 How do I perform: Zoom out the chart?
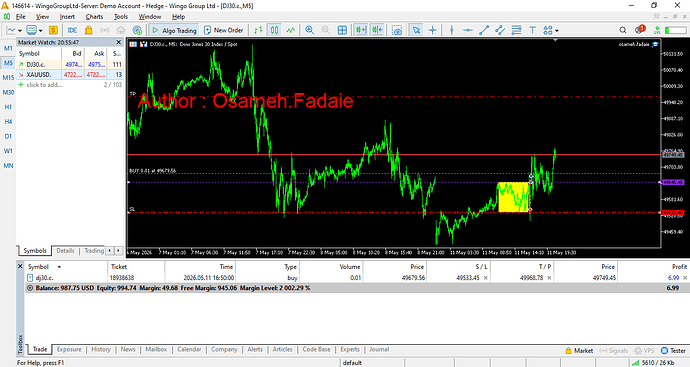(x=326, y=30)
